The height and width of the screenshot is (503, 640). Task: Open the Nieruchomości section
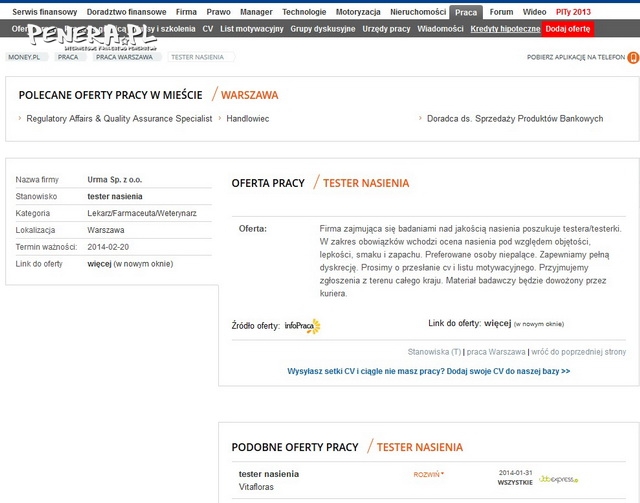[418, 12]
